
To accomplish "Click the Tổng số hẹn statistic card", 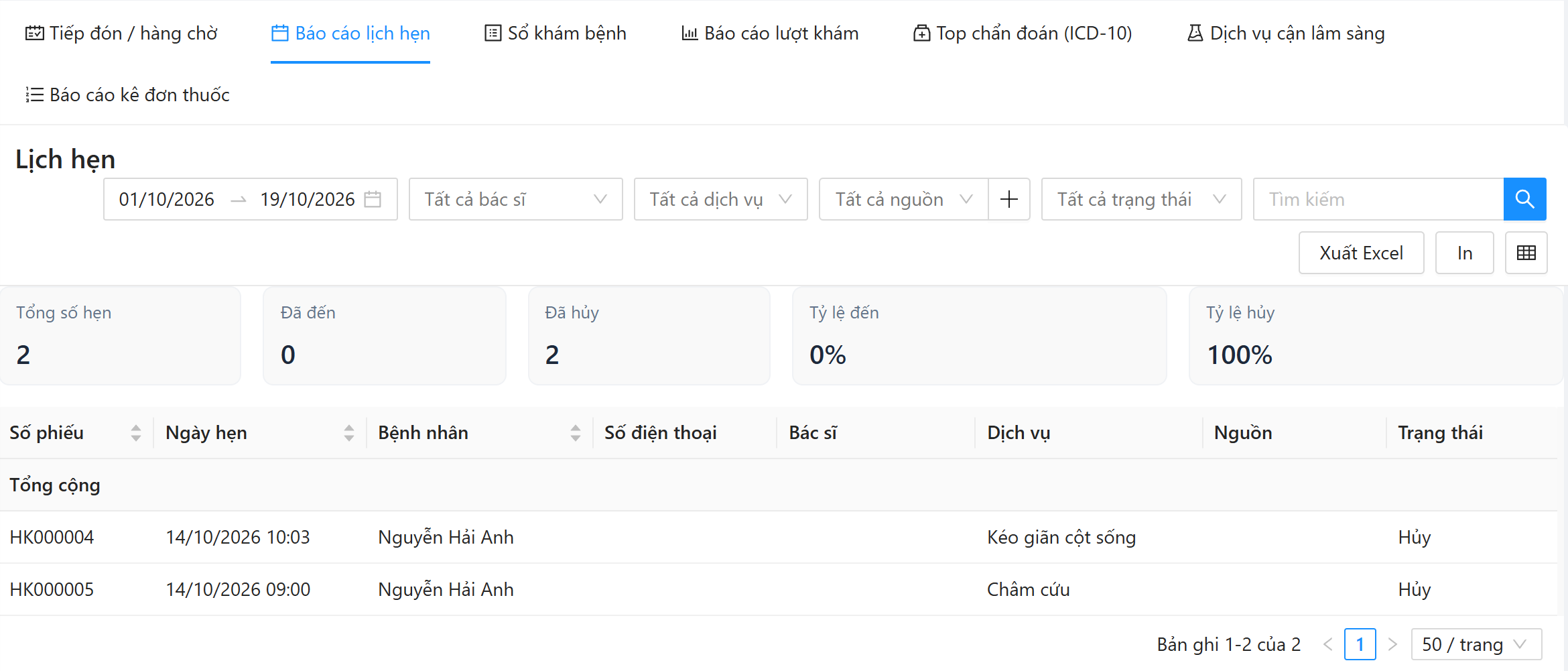I will (121, 336).
